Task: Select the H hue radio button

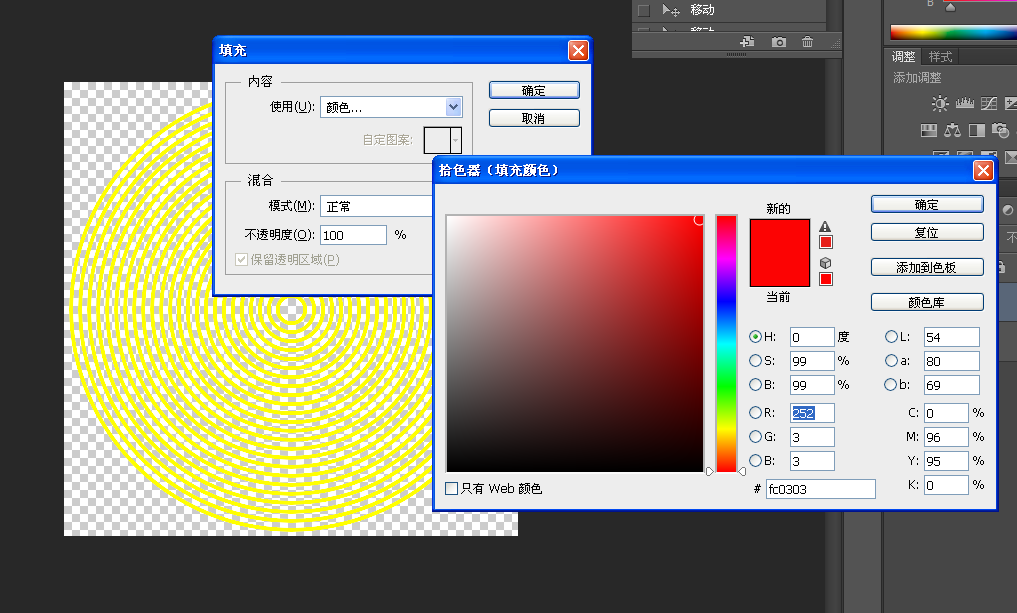Action: 756,337
